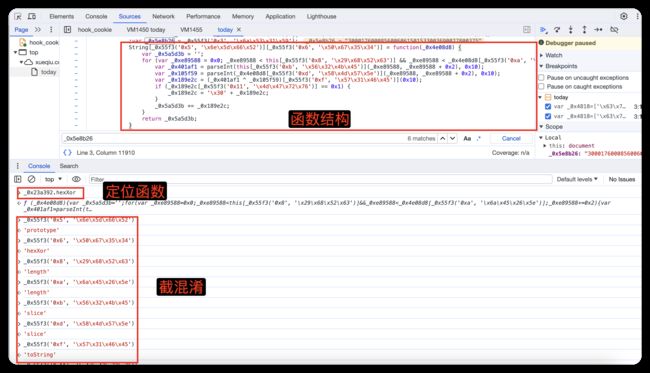
Task: Activate the inspect element picker icon
Action: tap(18, 17)
